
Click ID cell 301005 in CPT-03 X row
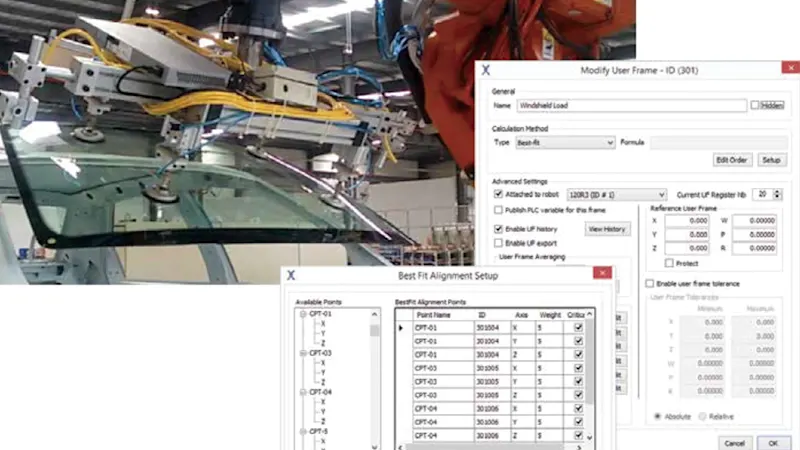point(492,368)
